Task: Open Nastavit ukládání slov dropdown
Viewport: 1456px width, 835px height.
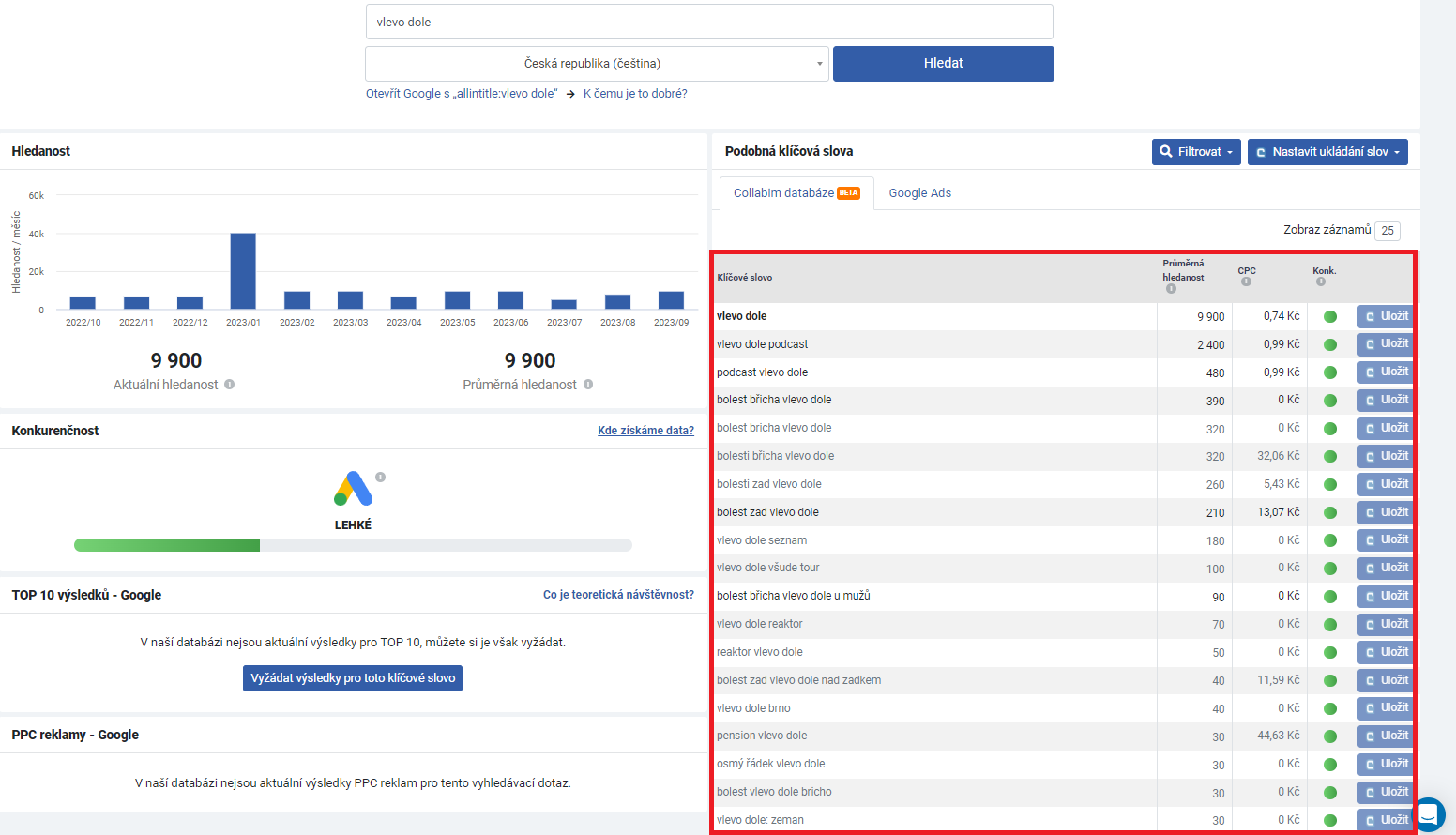Action: 1327,152
